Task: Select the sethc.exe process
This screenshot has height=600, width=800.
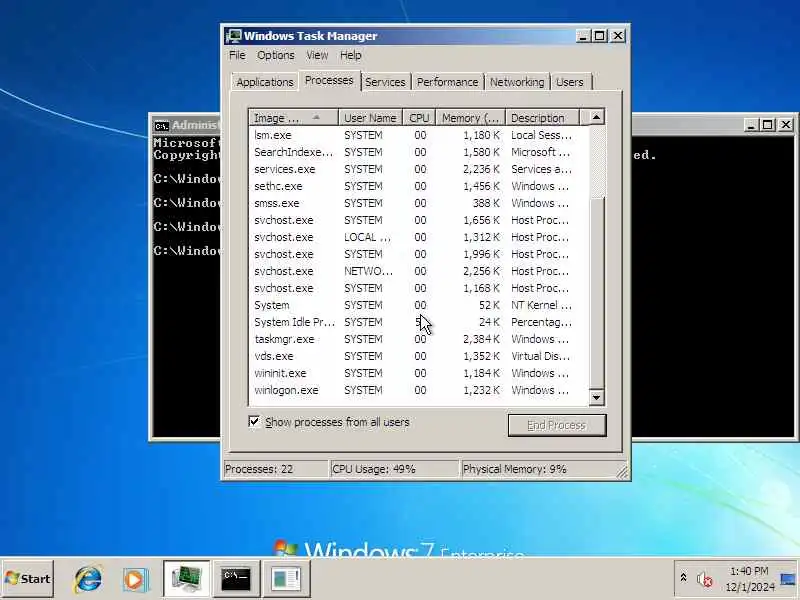Action: [418, 186]
